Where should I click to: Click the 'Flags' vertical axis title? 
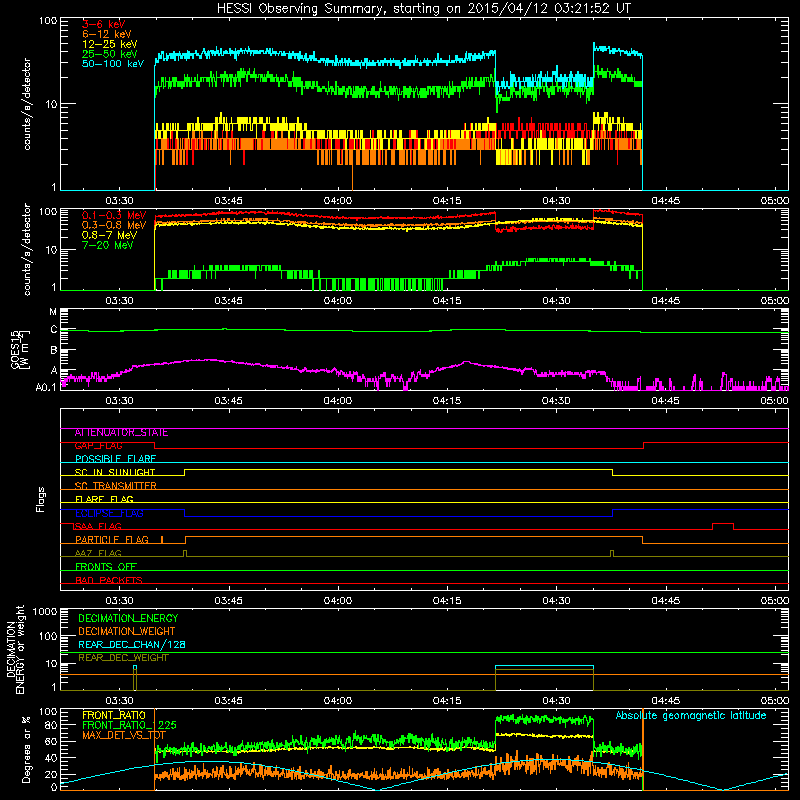(x=40, y=499)
